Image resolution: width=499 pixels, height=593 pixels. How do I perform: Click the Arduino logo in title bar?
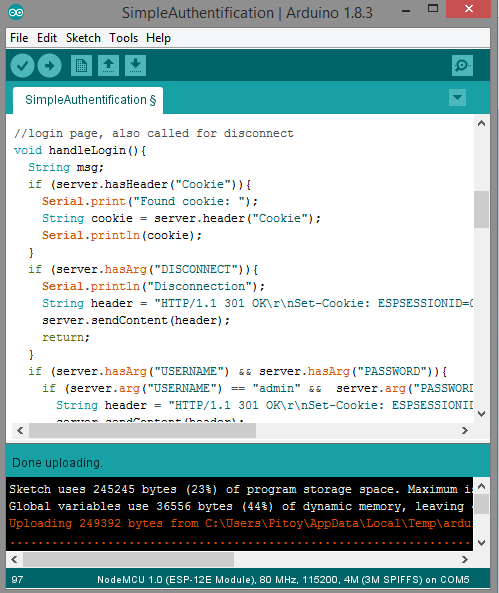click(16, 12)
